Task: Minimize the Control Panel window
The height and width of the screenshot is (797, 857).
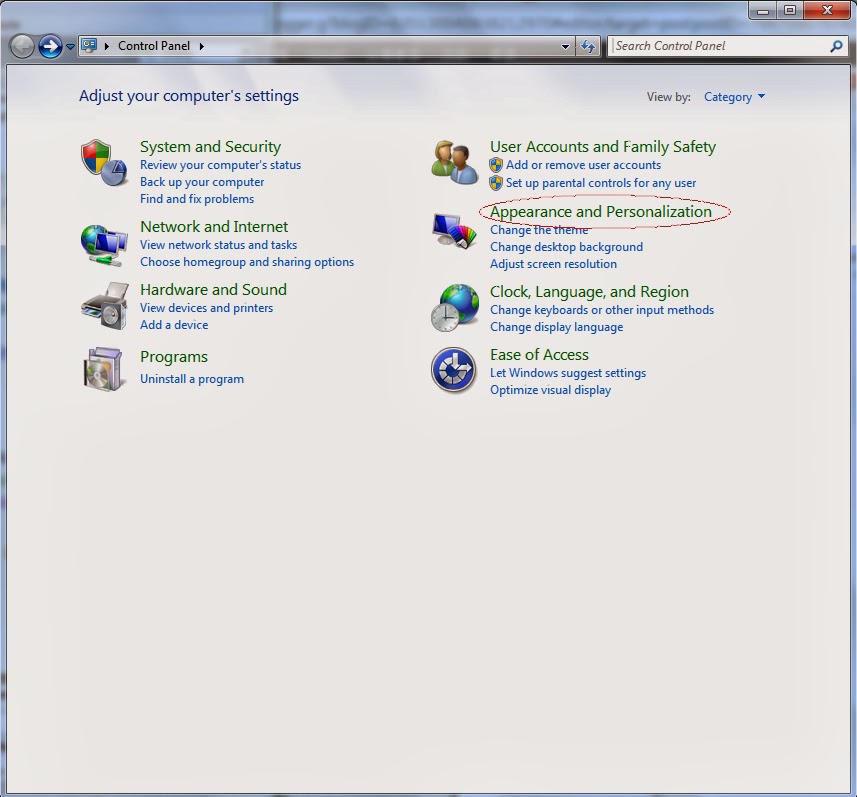Action: 763,10
